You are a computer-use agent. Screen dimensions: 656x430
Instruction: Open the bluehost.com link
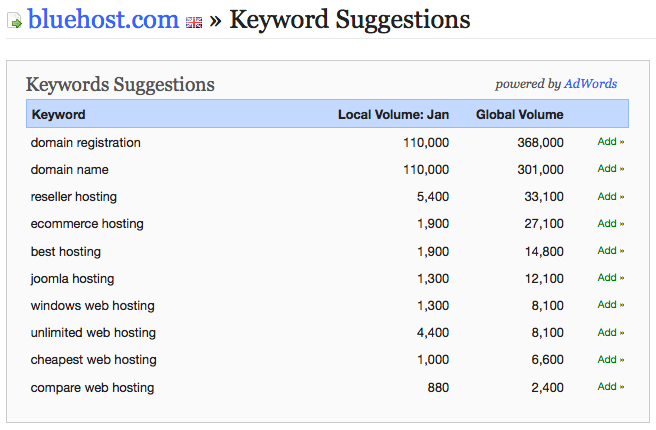coord(103,19)
